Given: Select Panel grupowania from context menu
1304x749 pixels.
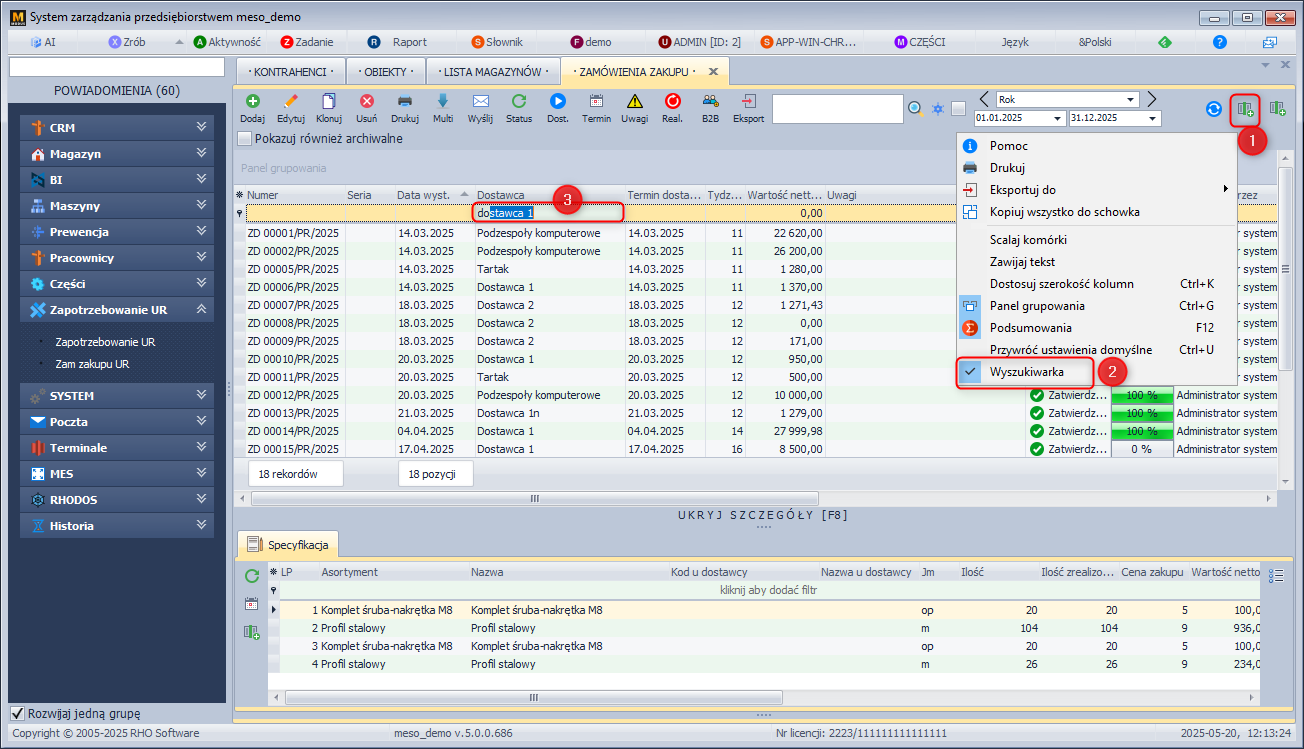Looking at the screenshot, I should pyautogui.click(x=1036, y=306).
